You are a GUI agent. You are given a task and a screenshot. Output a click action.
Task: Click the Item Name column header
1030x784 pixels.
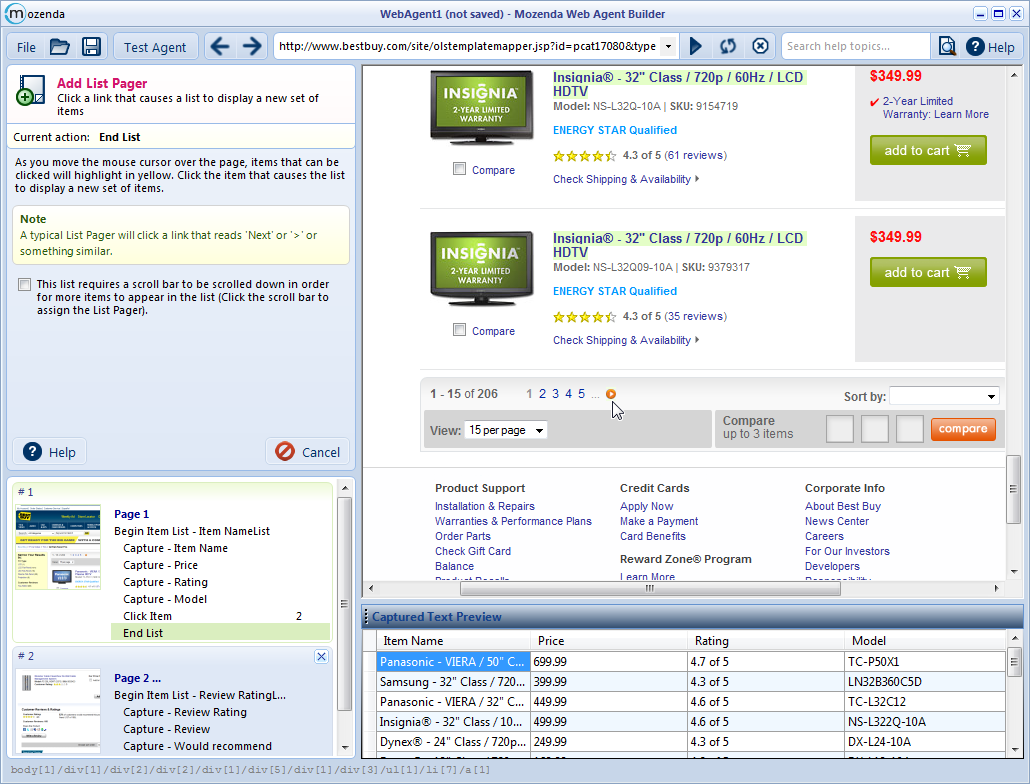[x=453, y=641]
